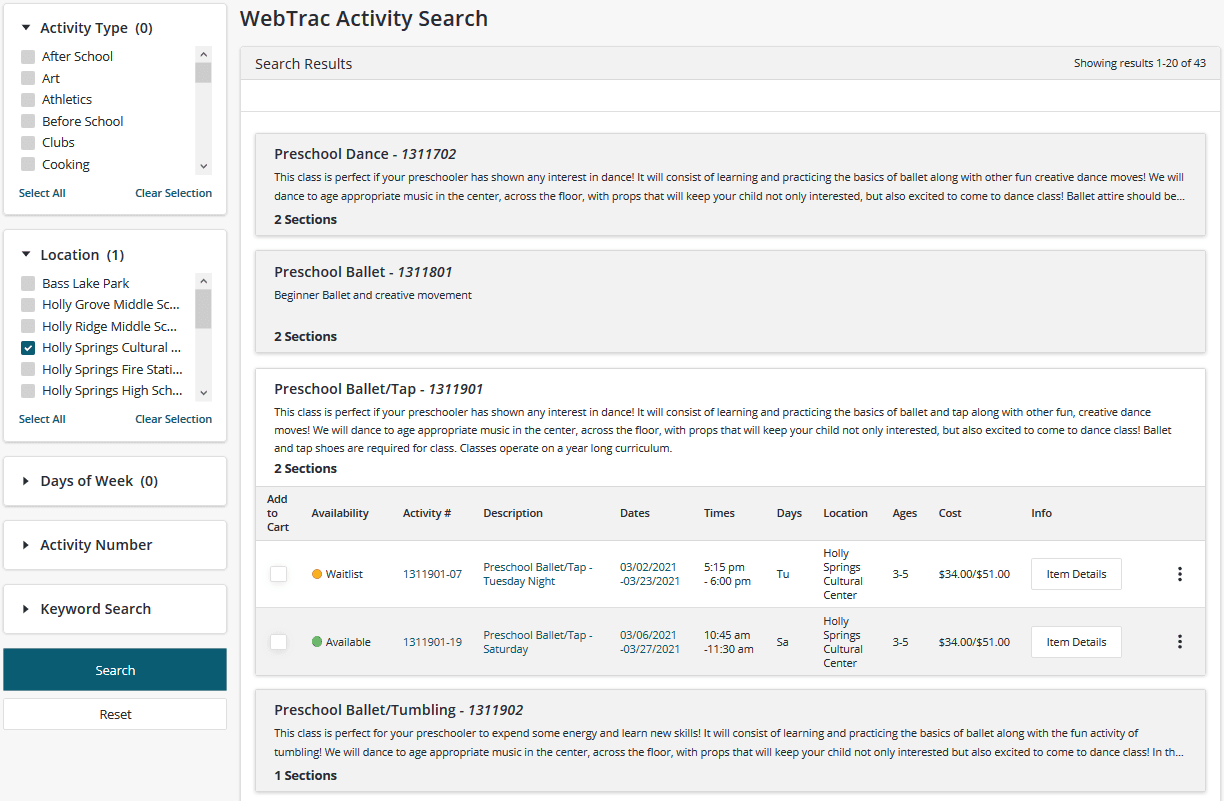This screenshot has height=801, width=1224.
Task: Open Item Details for Saturday section
Action: [1076, 642]
